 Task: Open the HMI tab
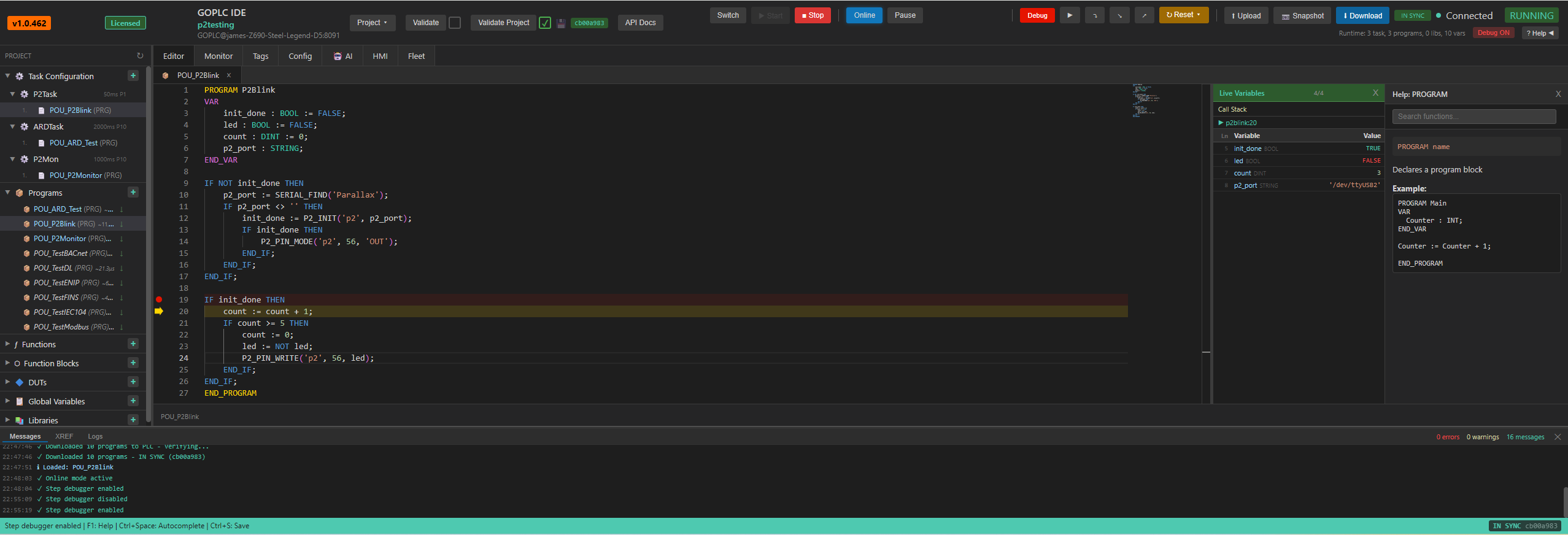point(380,56)
